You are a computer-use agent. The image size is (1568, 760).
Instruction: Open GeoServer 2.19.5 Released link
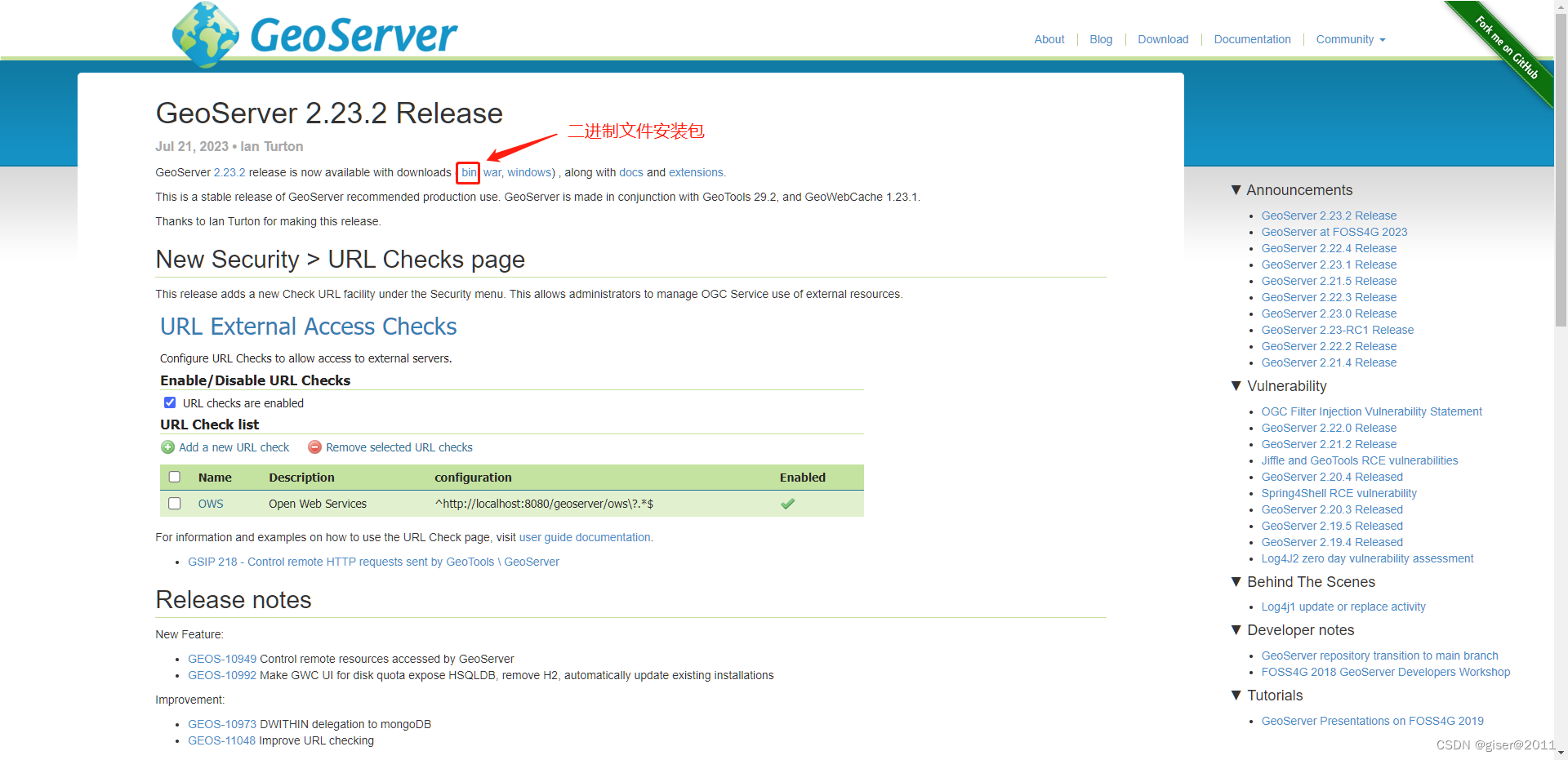(x=1332, y=526)
